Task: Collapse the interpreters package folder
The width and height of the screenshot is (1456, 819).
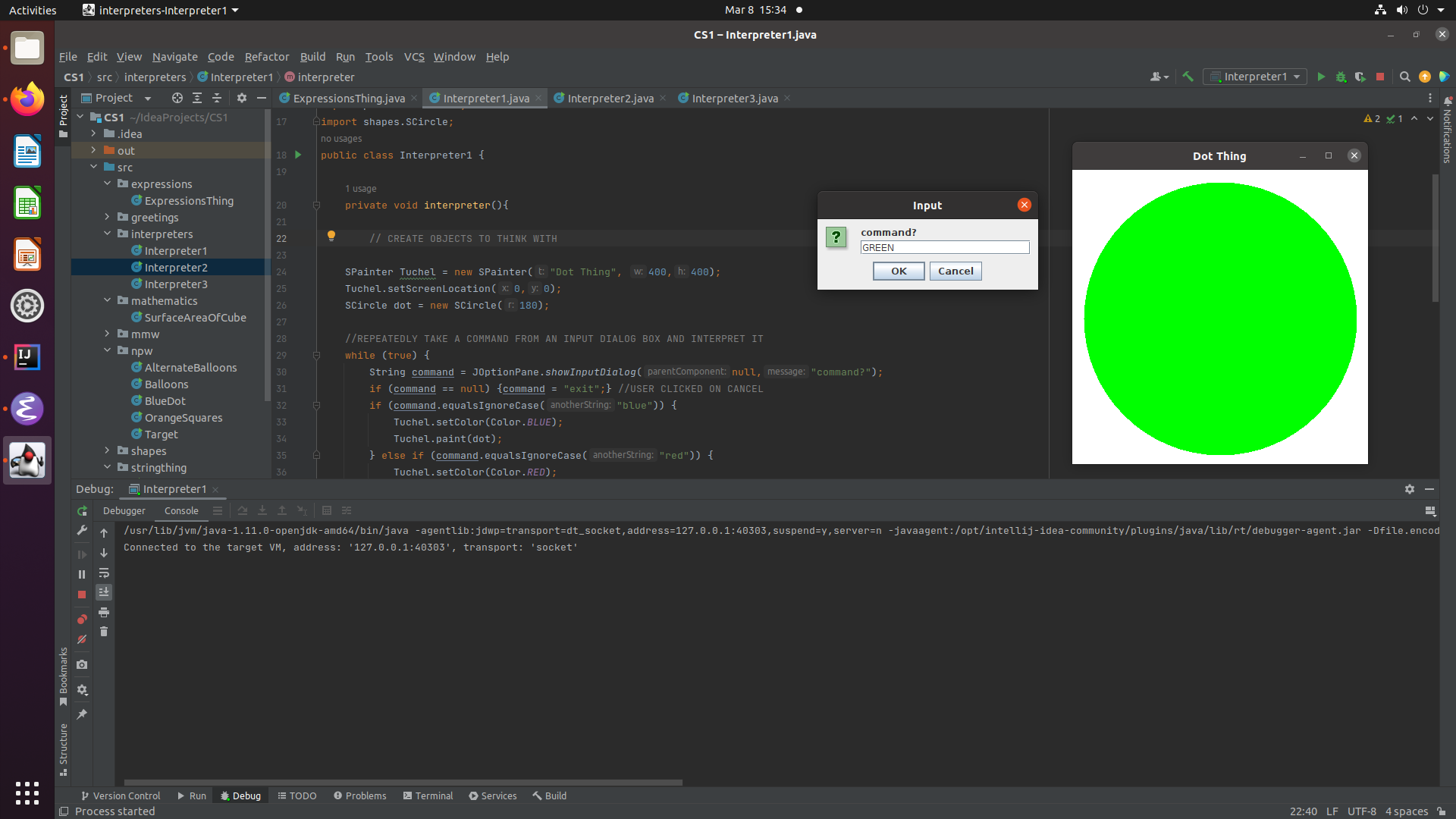Action: click(x=107, y=234)
